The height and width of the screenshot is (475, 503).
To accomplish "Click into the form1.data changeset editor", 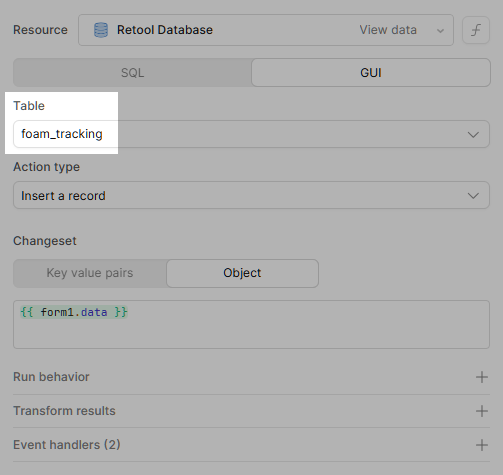I will coord(251,324).
